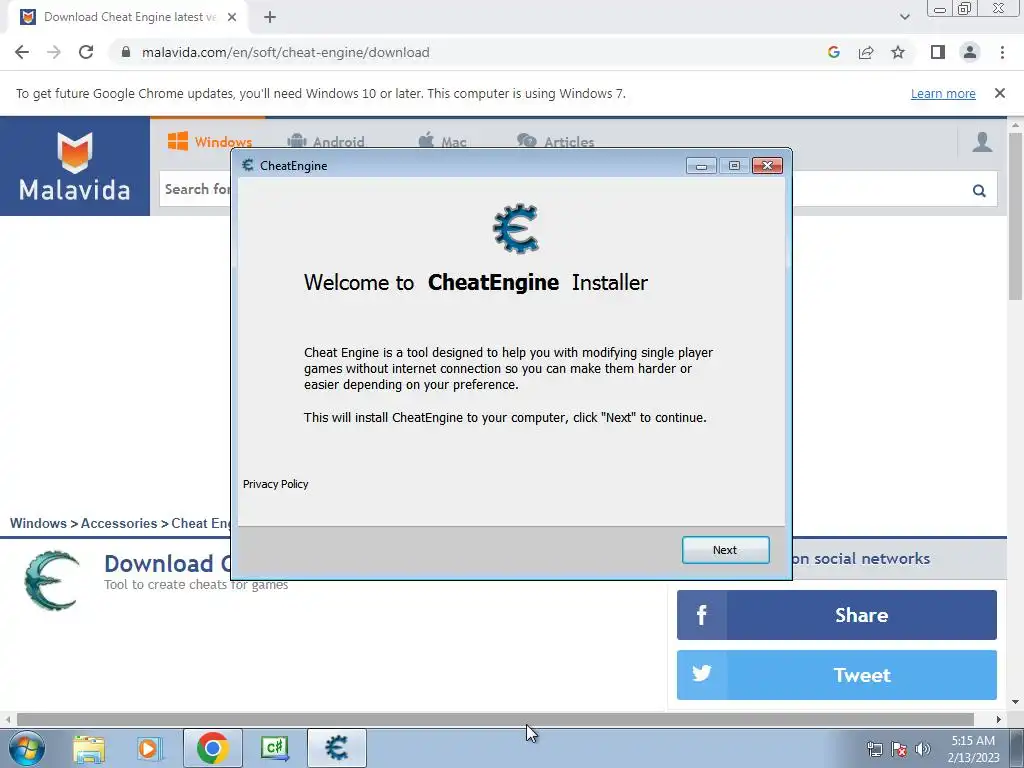This screenshot has height=768, width=1024.
Task: Close the CheatEngine installer window
Action: pos(767,166)
